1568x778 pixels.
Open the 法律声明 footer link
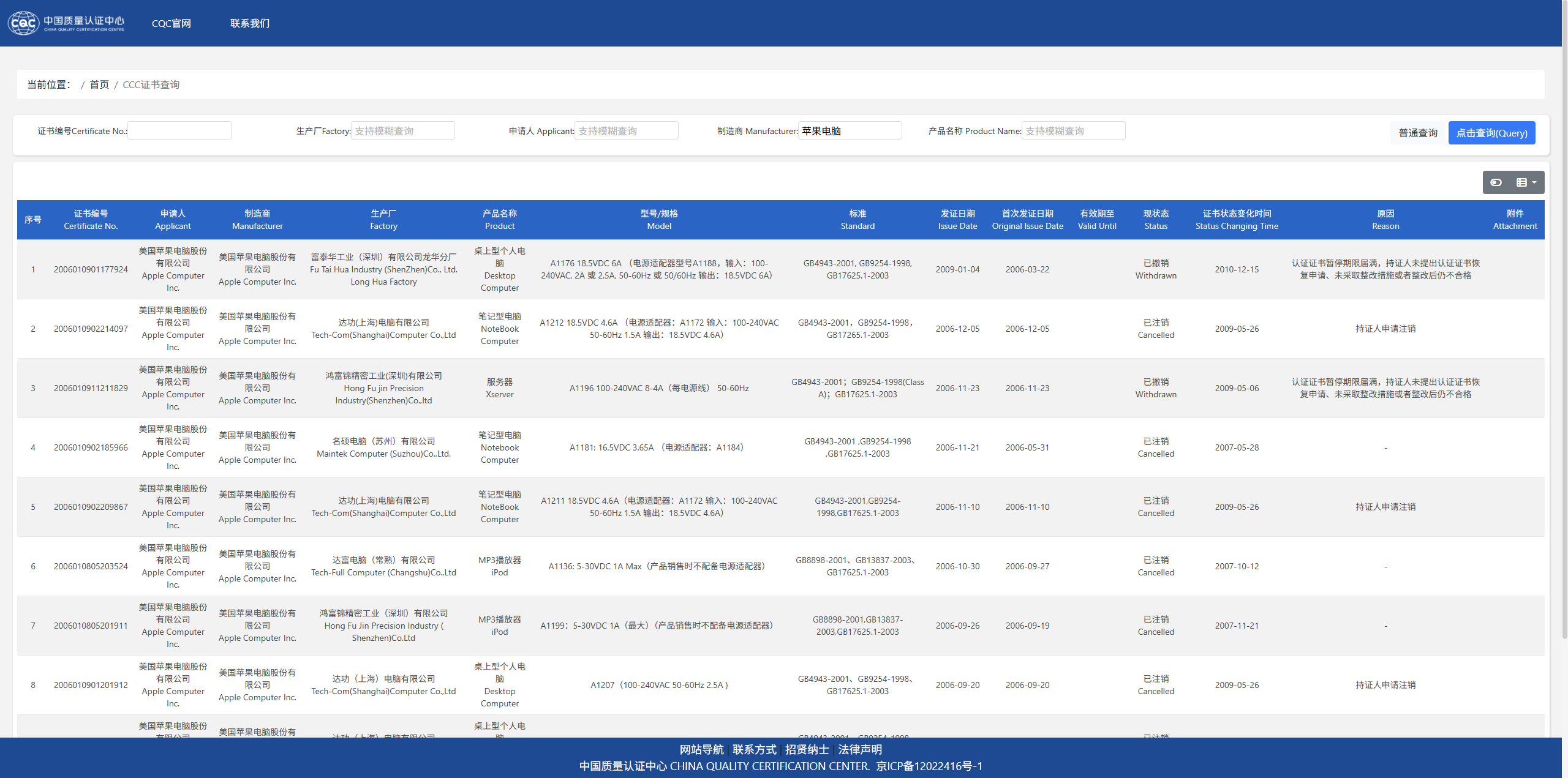point(860,749)
